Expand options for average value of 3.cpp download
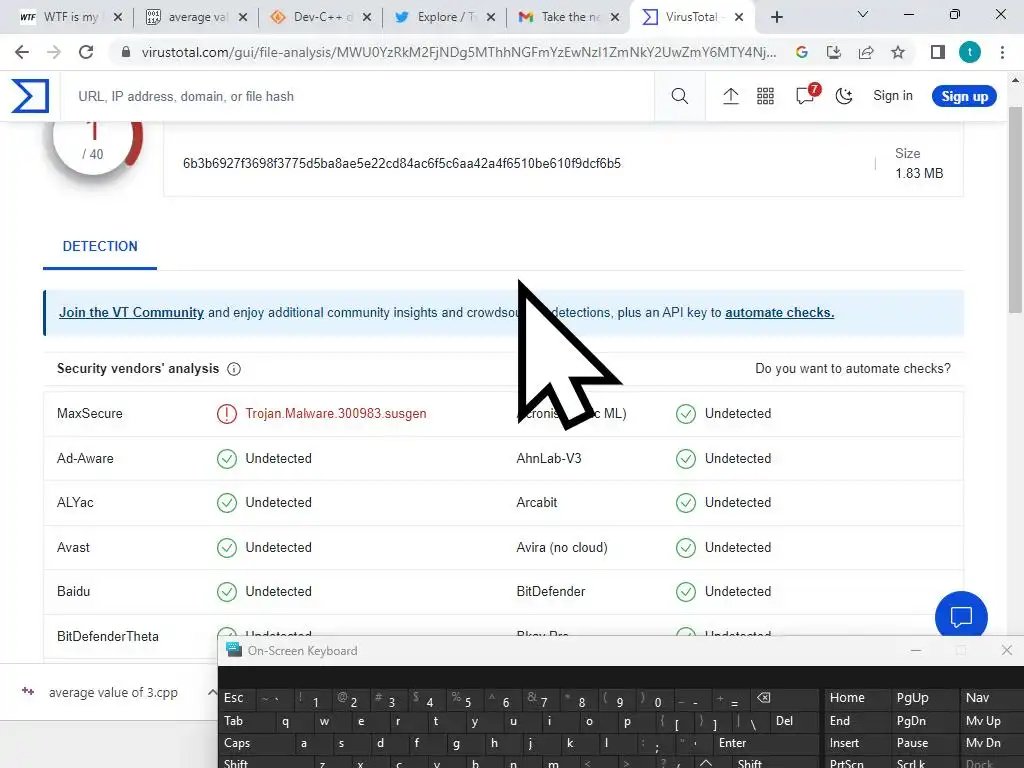Screen dimensions: 1024x768 tap(212, 692)
